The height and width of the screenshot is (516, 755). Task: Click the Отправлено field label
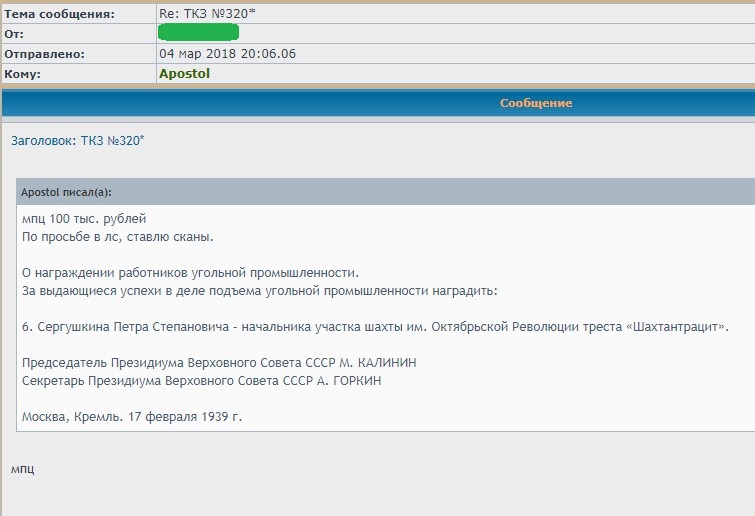[x=44, y=54]
